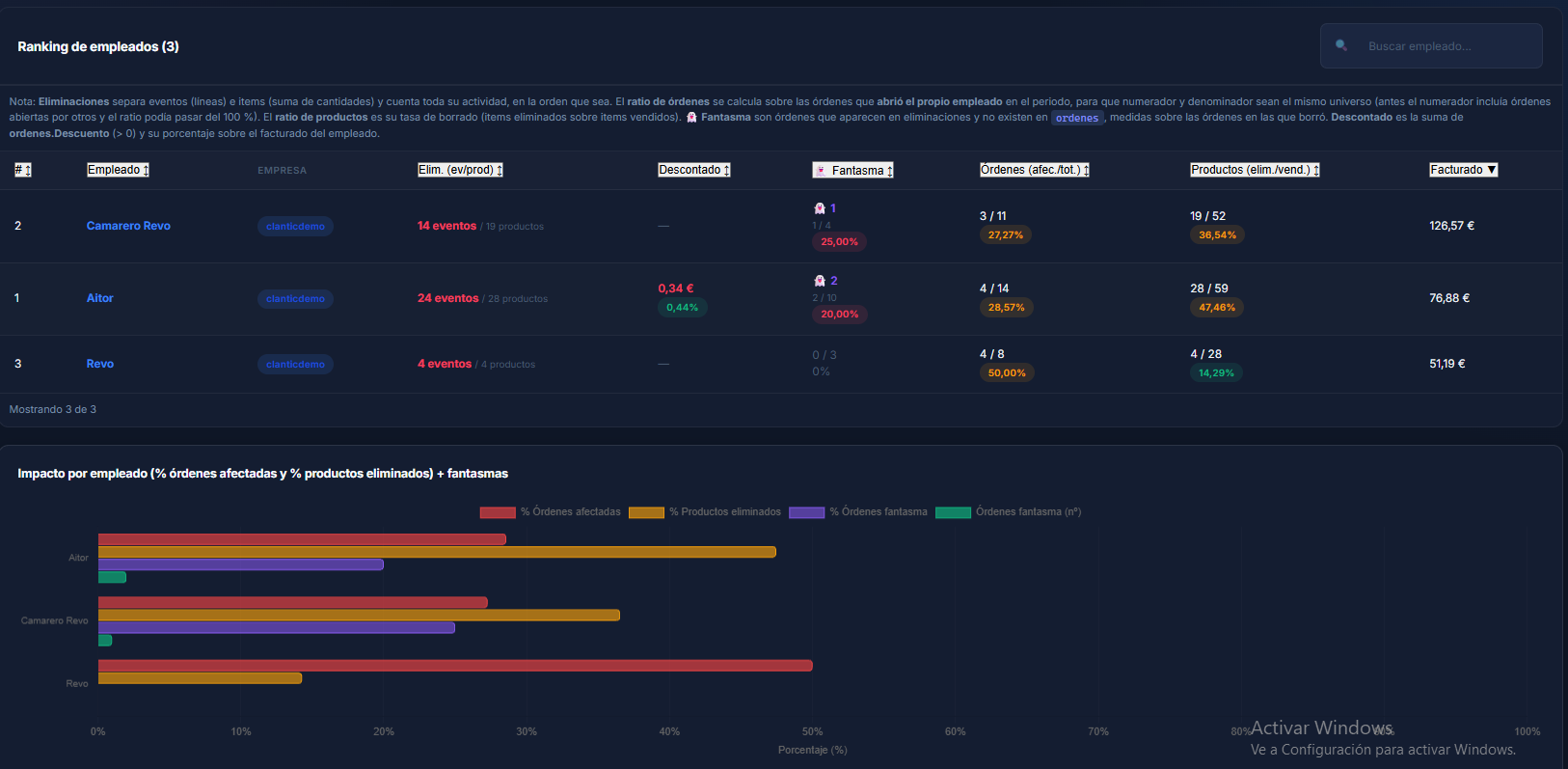This screenshot has width=1568, height=769.
Task: Click 'Mostrando 3 de 3' footer text
Action: tap(53, 409)
